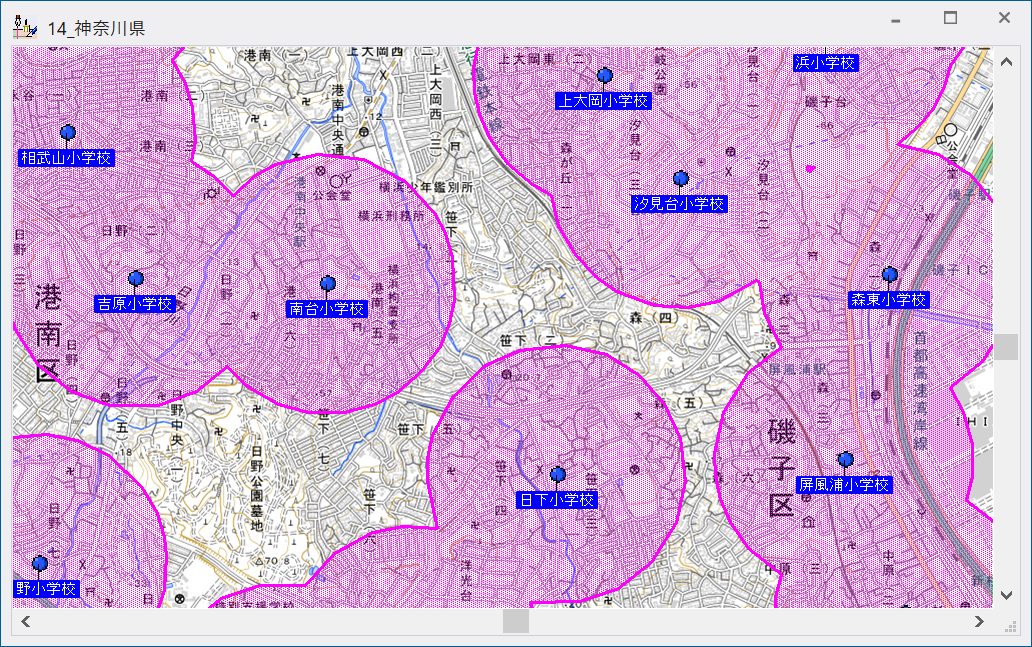This screenshot has height=647, width=1032.
Task: Click the 南台小学校 blue pin marker
Action: click(x=328, y=284)
